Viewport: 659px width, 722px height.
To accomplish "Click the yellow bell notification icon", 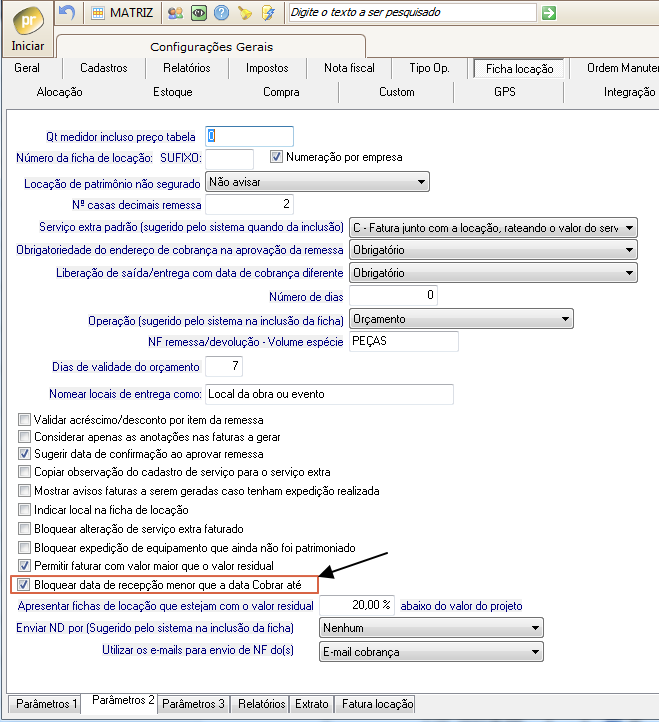I will click(x=245, y=13).
